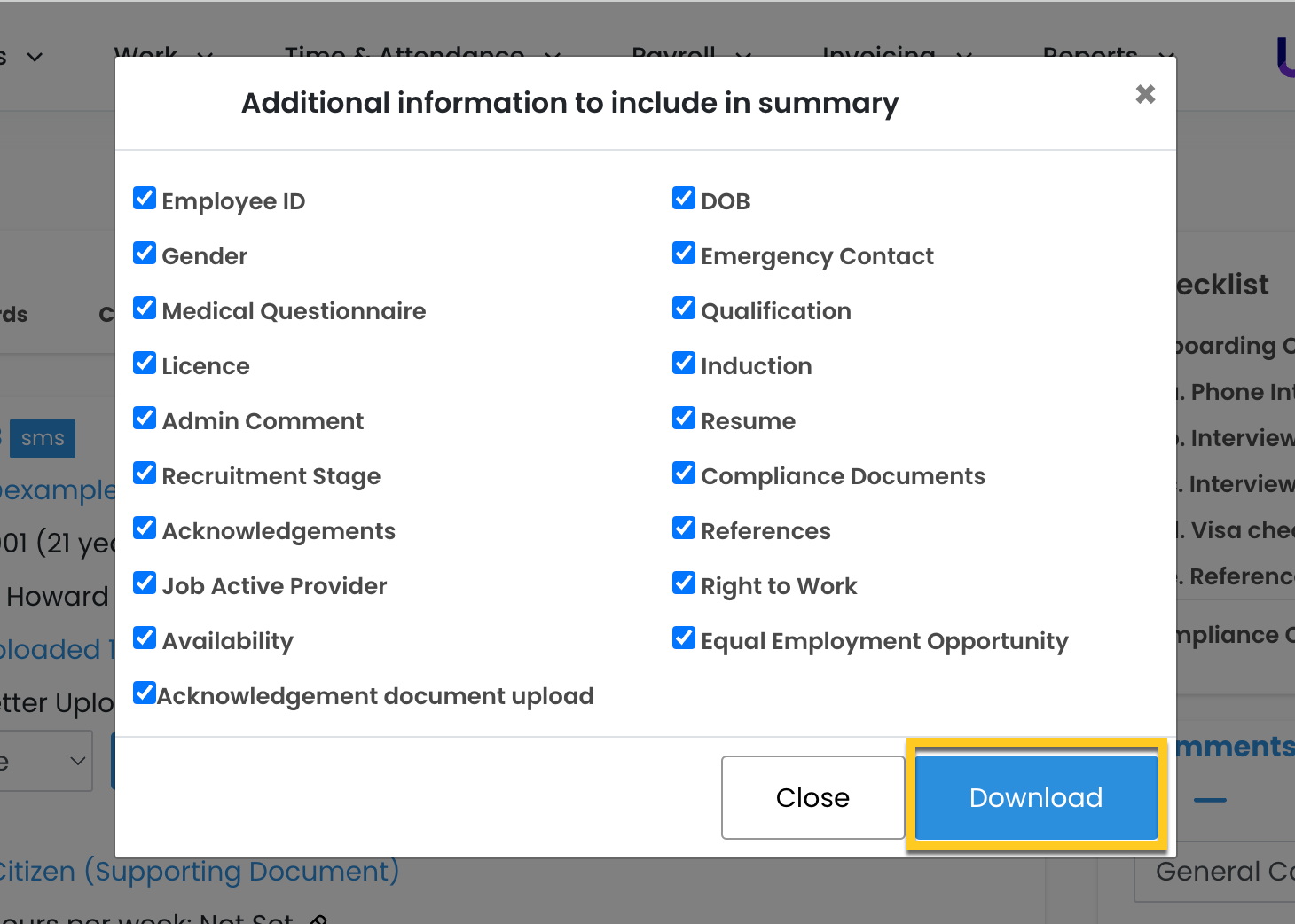Close the dialog with the X icon
Image resolution: width=1295 pixels, height=924 pixels.
(x=1145, y=94)
